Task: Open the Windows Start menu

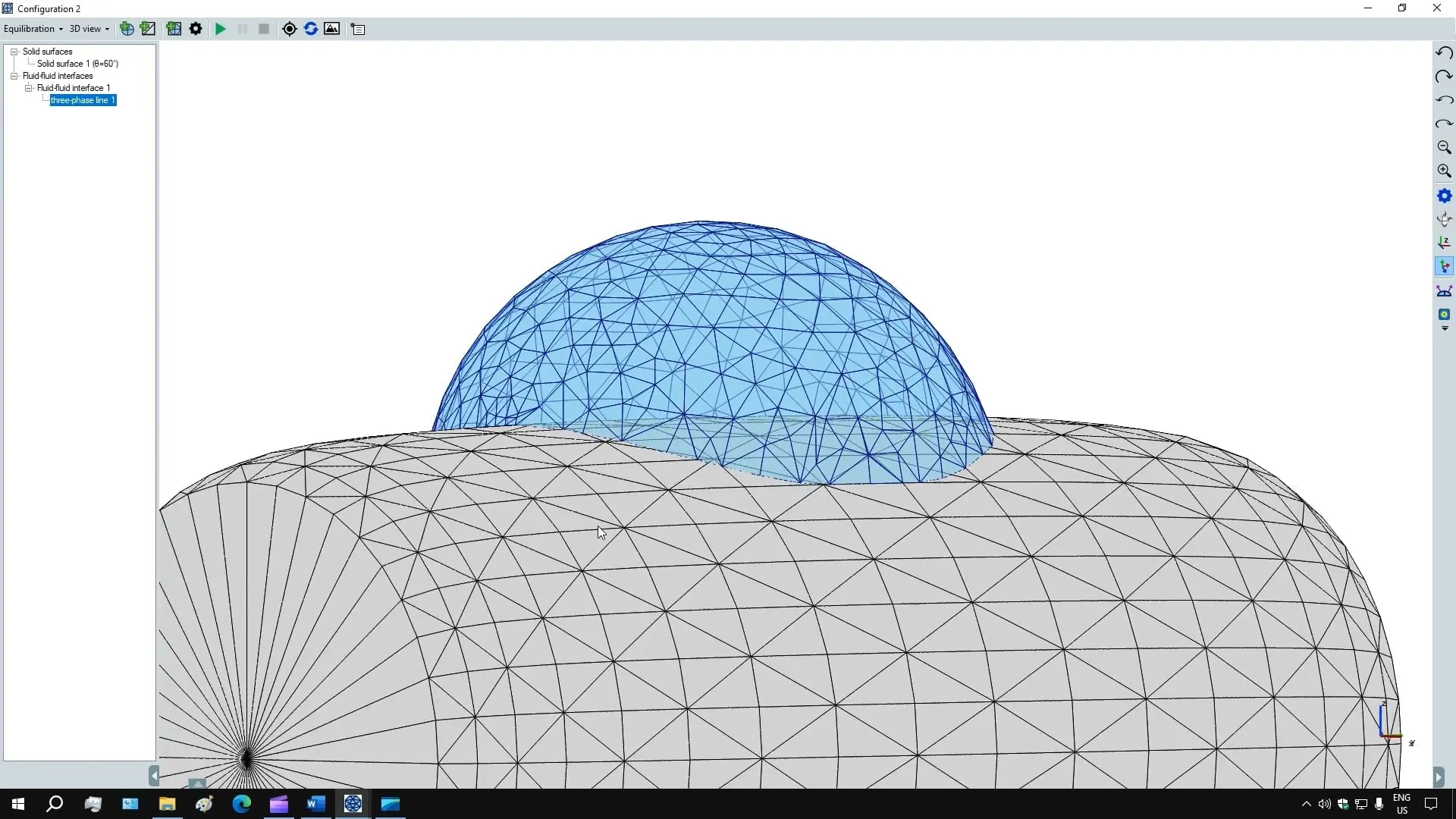Action: click(x=18, y=804)
